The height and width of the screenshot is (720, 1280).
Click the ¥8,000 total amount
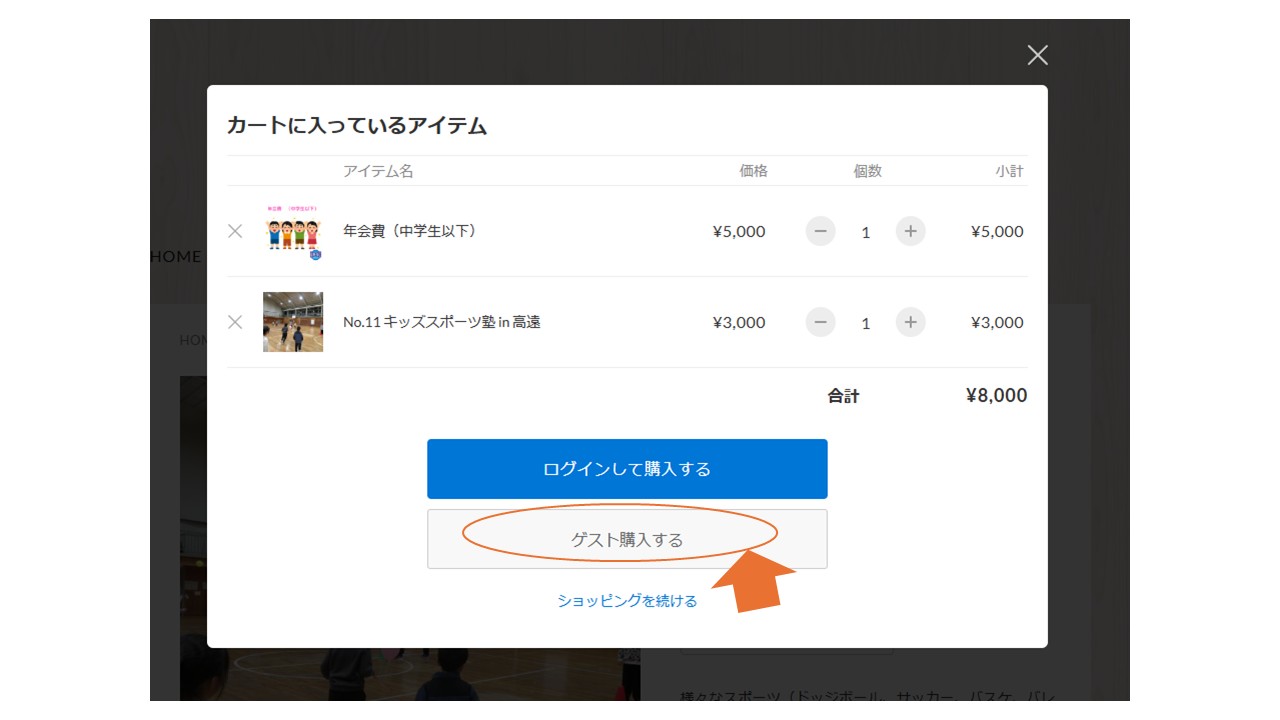(996, 396)
